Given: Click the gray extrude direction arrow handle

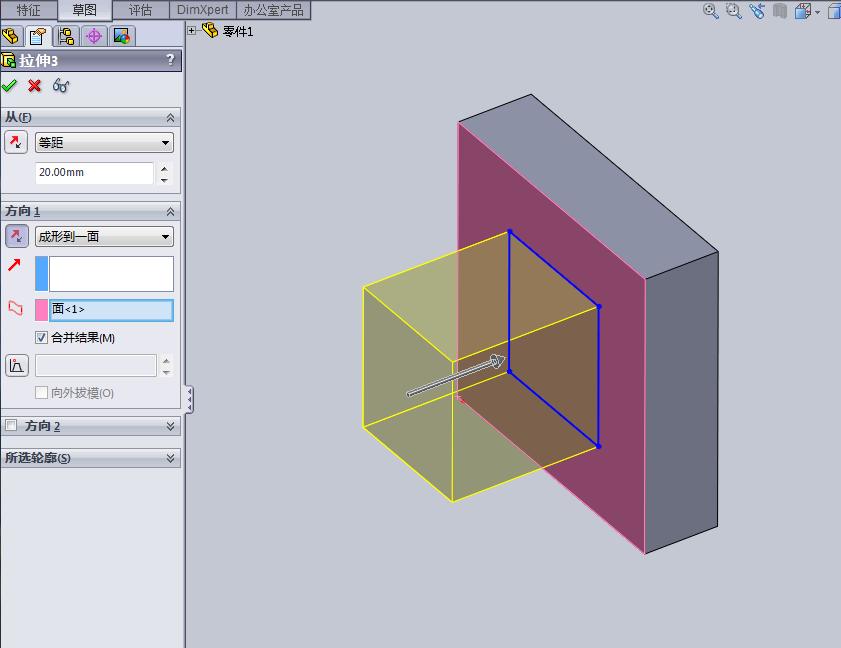Looking at the screenshot, I should (x=455, y=375).
